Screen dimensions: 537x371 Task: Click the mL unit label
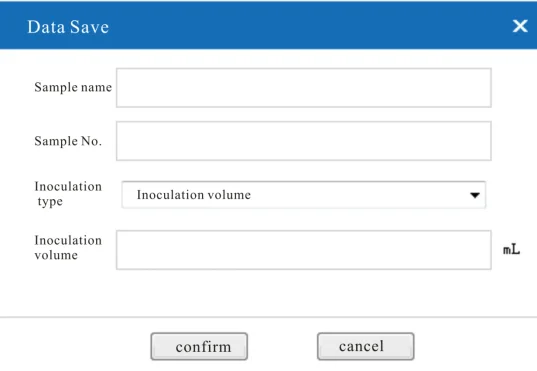pyautogui.click(x=511, y=249)
